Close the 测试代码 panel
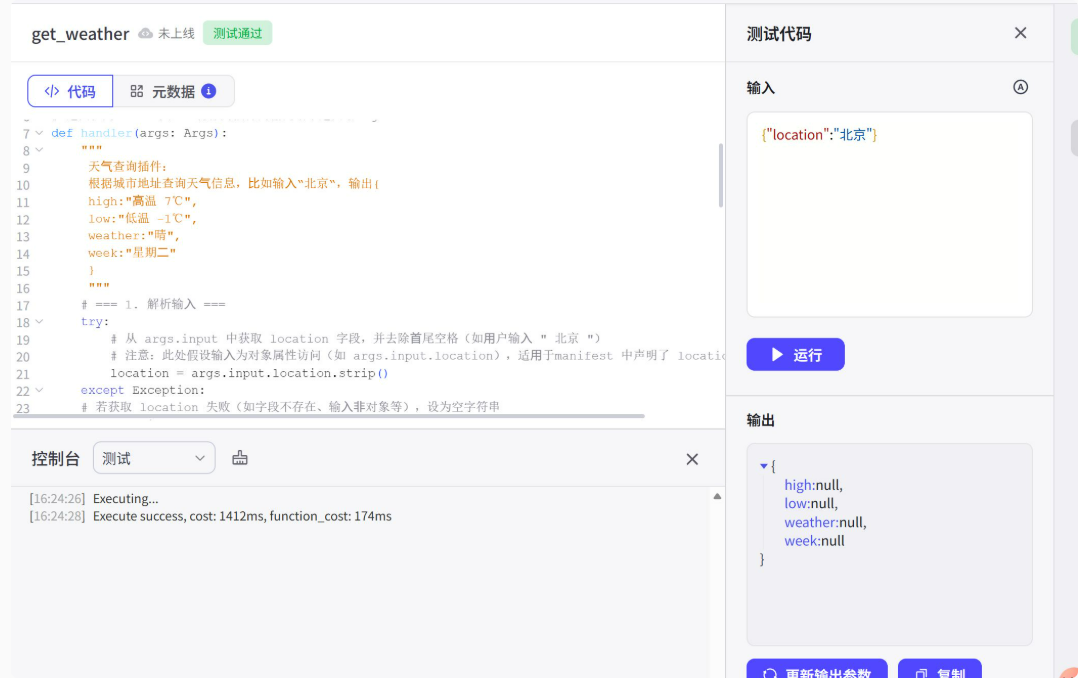The height and width of the screenshot is (678, 1078). pyautogui.click(x=1020, y=33)
